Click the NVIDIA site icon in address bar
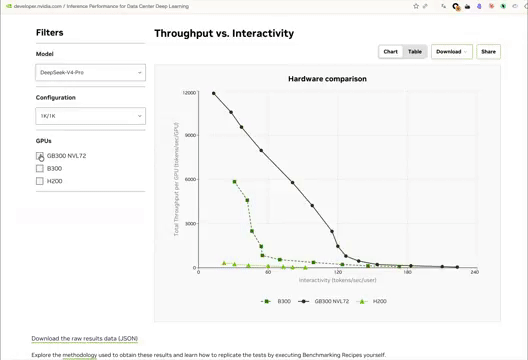 tap(9, 6)
